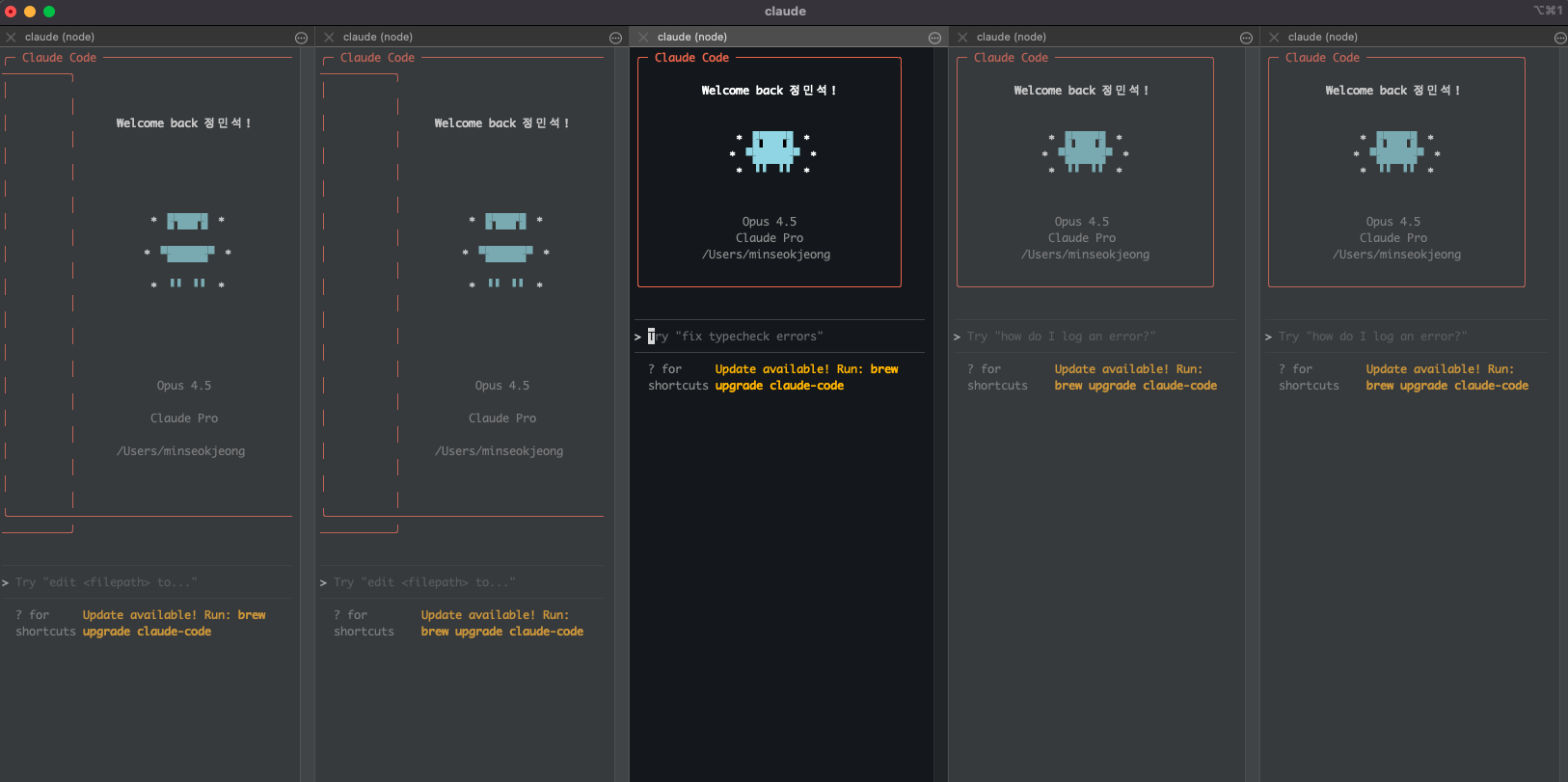Focus the 'edit <filepath> to...' prompt in second pane

(462, 582)
